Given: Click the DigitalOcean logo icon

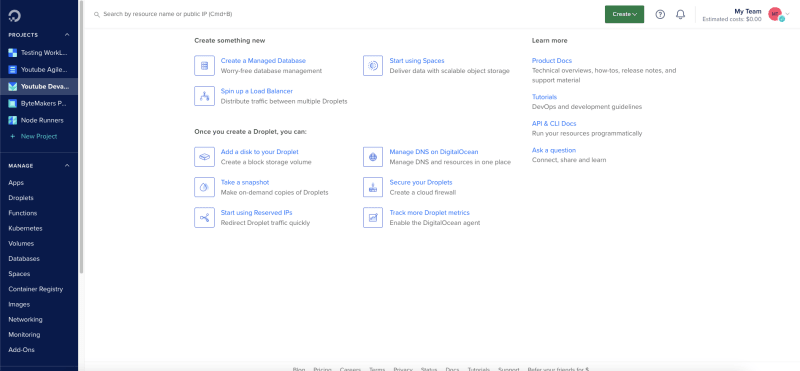Looking at the screenshot, I should click(x=14, y=16).
